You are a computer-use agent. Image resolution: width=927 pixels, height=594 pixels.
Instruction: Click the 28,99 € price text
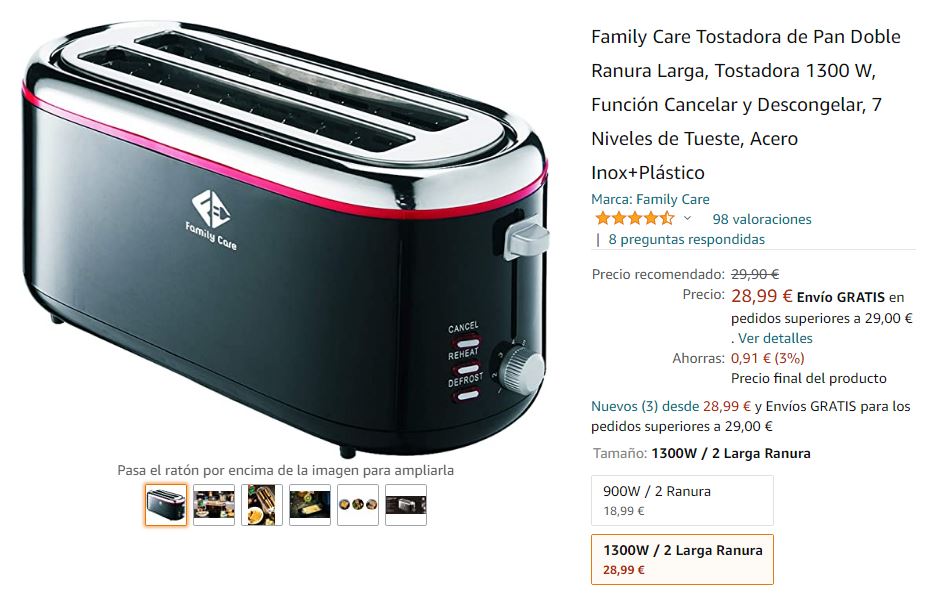(x=761, y=296)
